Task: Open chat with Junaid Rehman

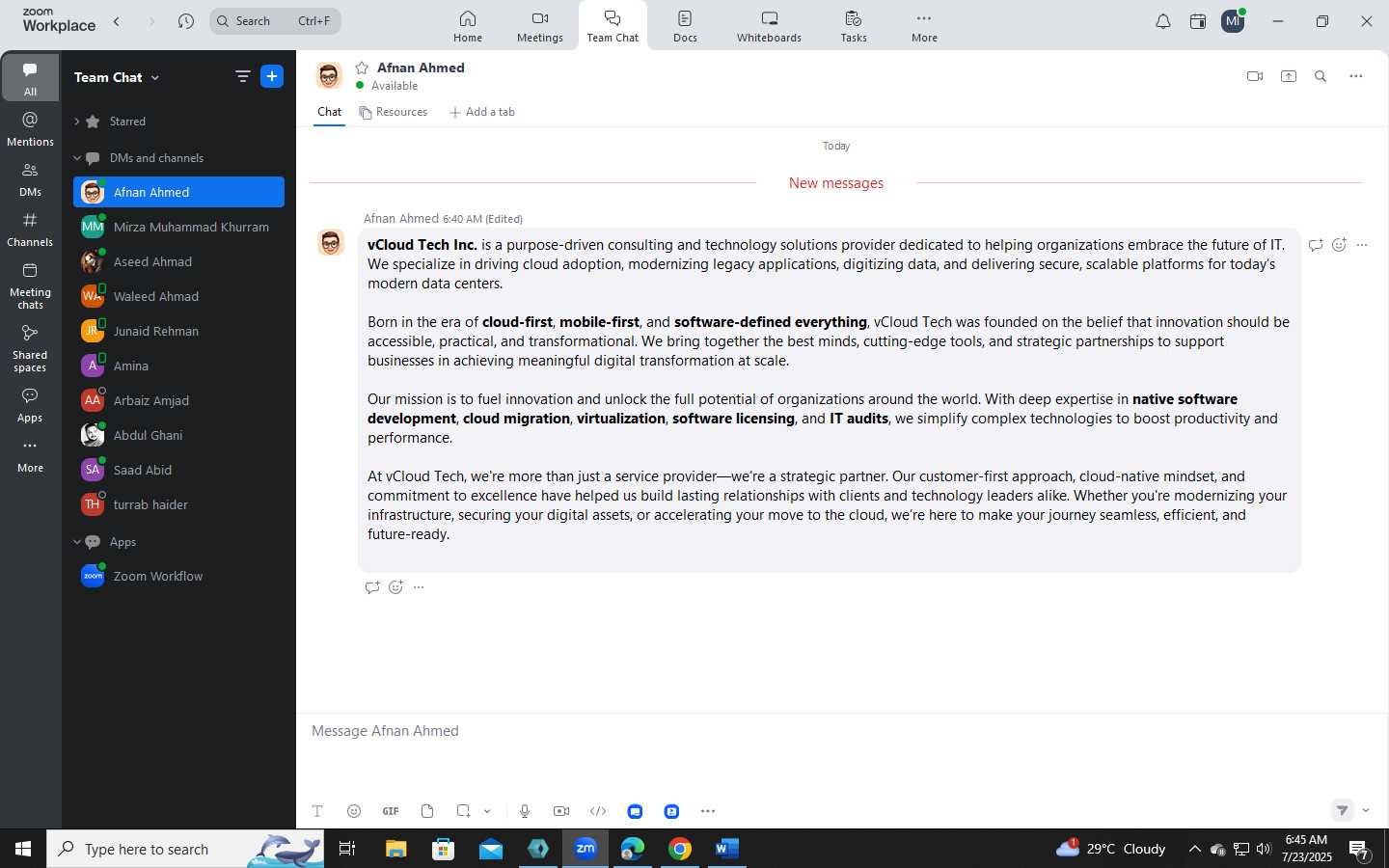Action: (178, 331)
